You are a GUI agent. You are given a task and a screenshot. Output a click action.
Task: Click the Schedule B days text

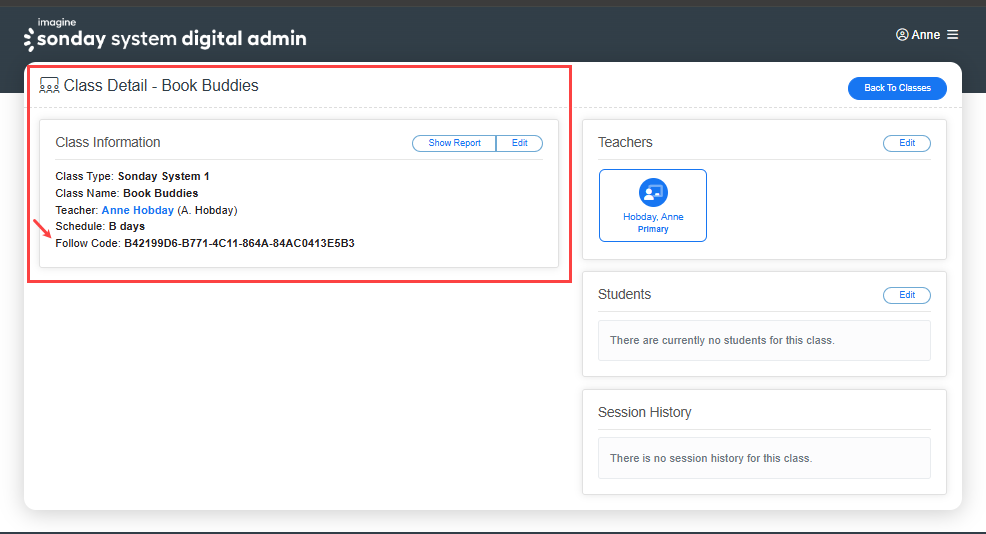tap(100, 226)
